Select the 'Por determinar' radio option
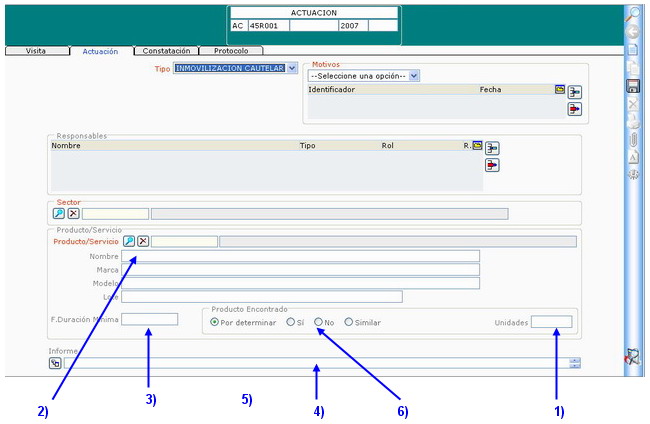 214,322
